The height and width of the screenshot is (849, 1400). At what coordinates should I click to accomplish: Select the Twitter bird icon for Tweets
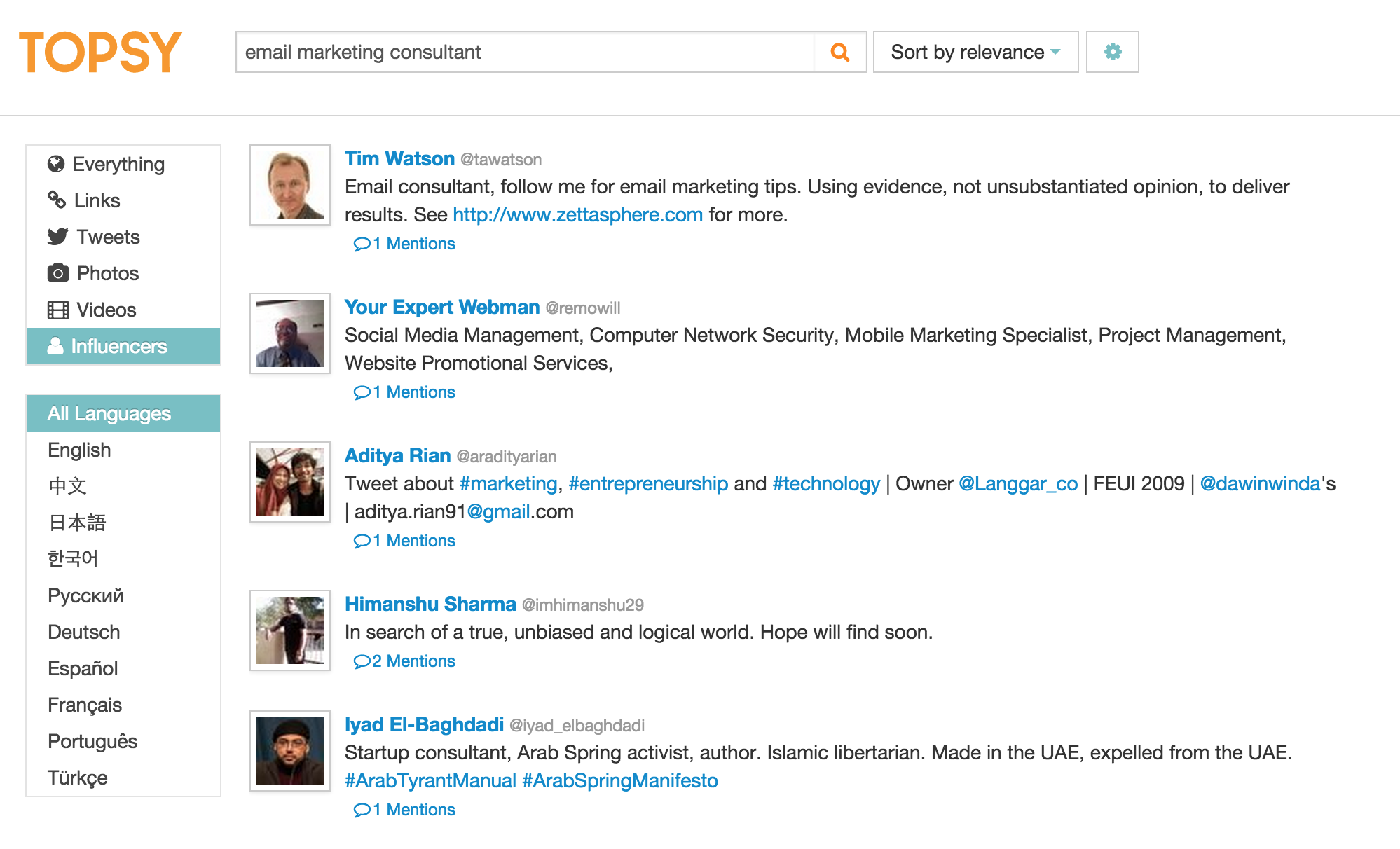(x=56, y=237)
